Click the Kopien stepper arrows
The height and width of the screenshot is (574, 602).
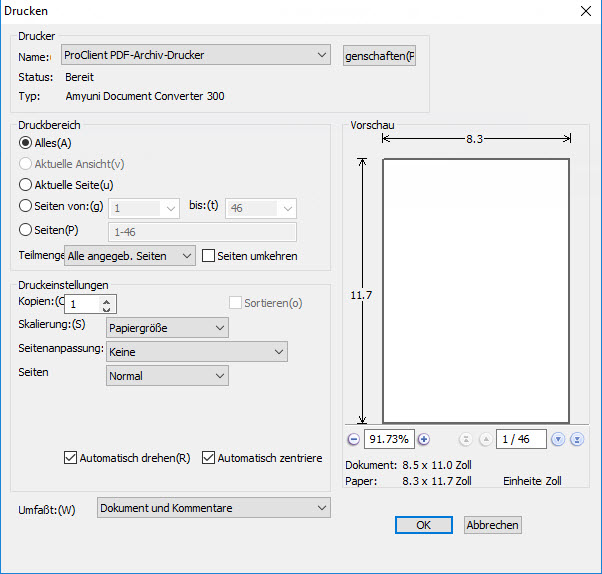tap(108, 304)
